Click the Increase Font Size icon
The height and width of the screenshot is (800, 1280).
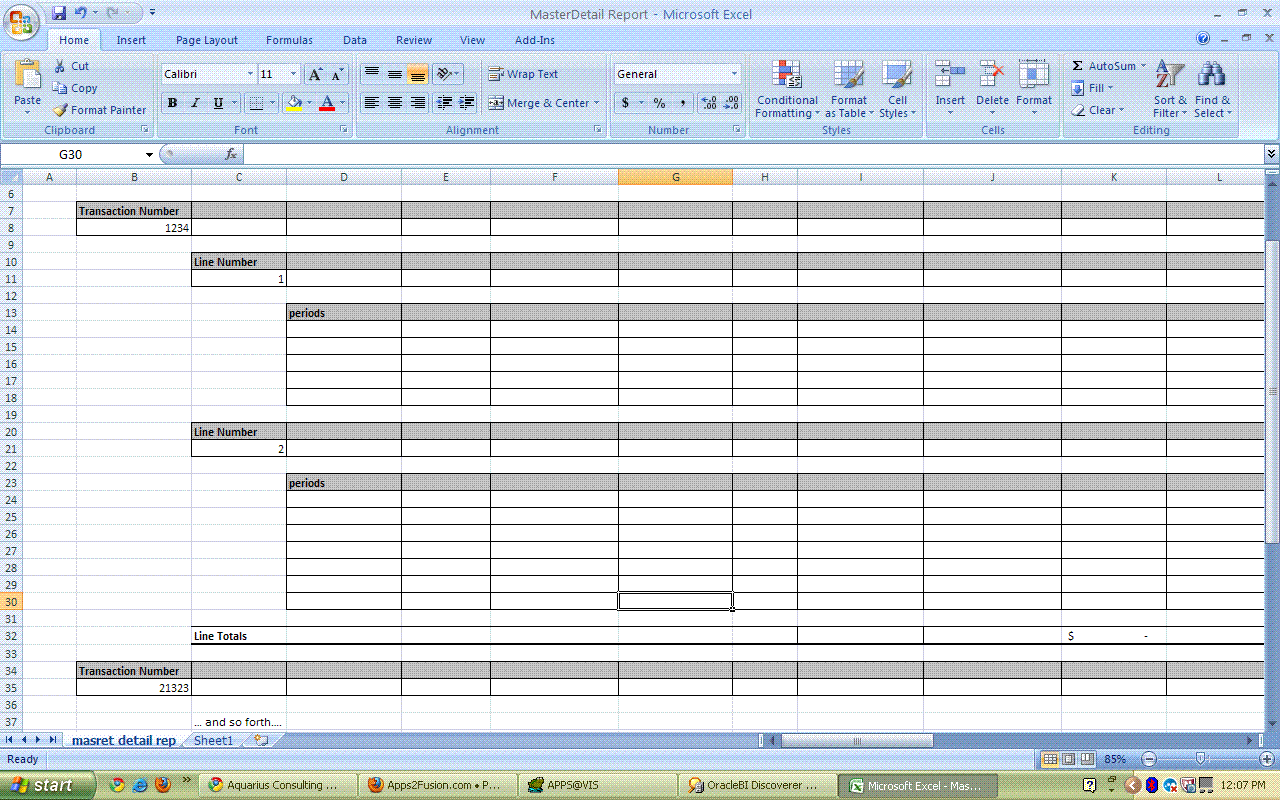point(315,74)
